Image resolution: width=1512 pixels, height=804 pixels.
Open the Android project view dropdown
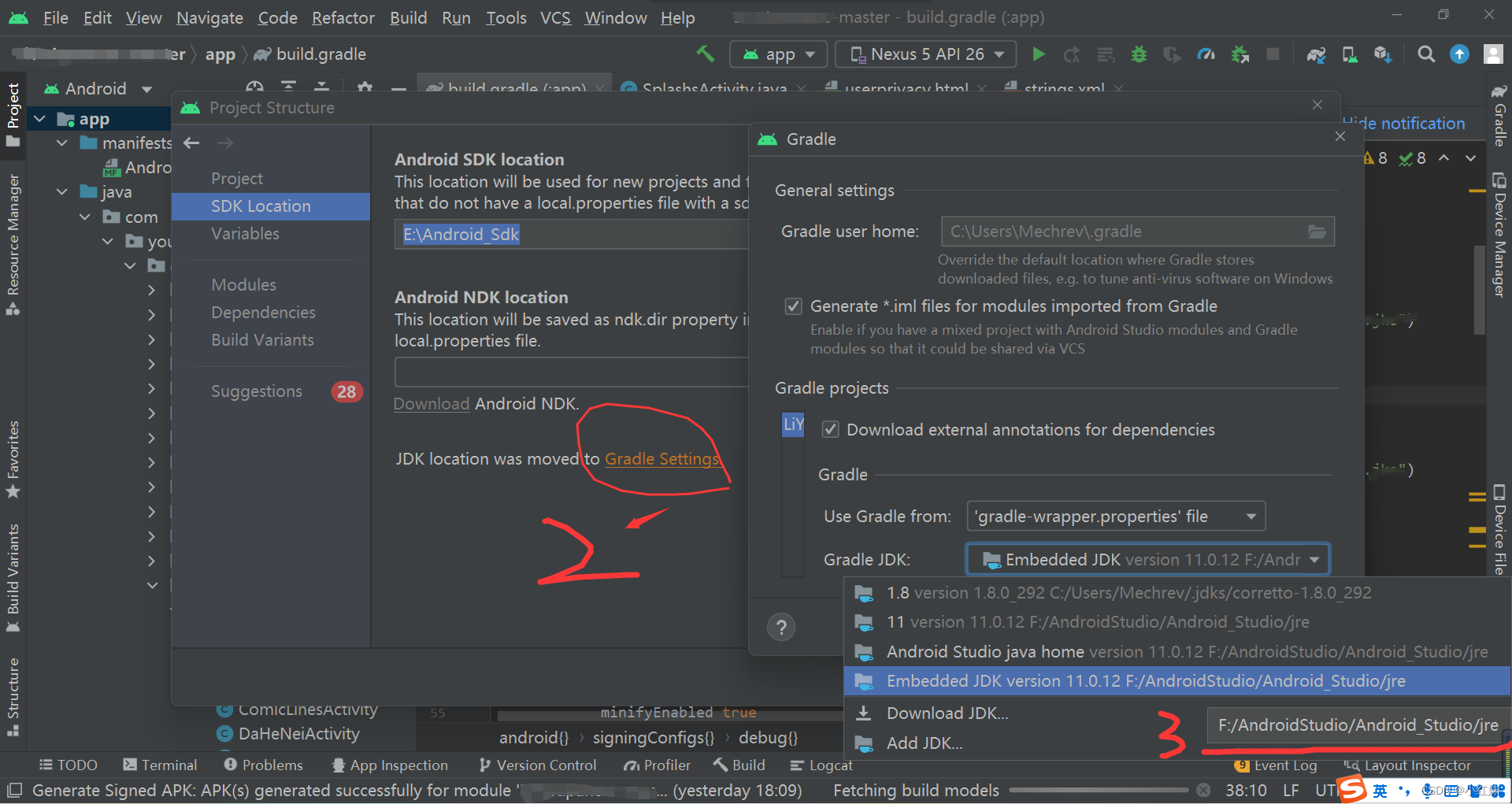coord(98,88)
